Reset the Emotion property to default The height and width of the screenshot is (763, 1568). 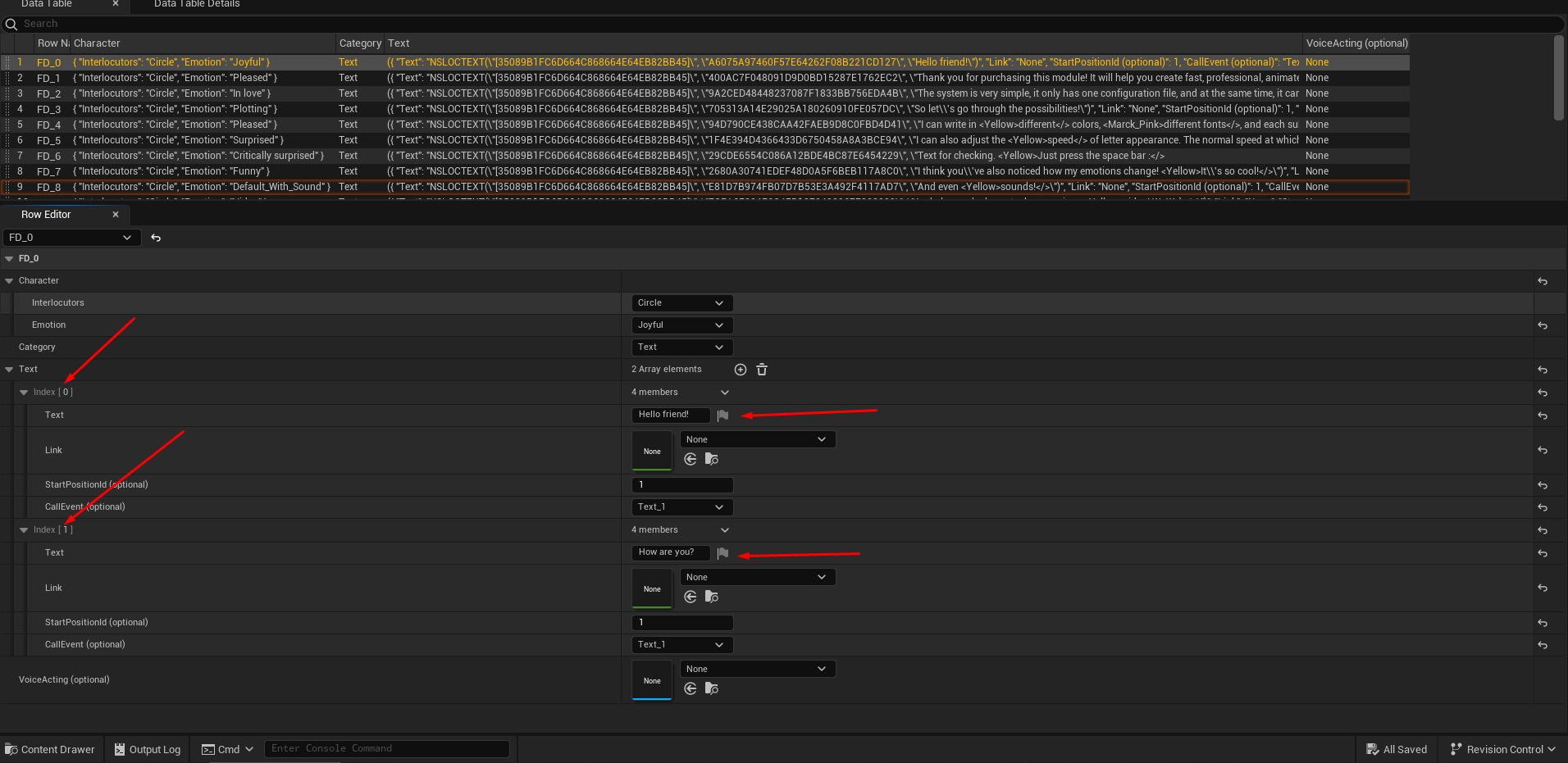[1543, 325]
